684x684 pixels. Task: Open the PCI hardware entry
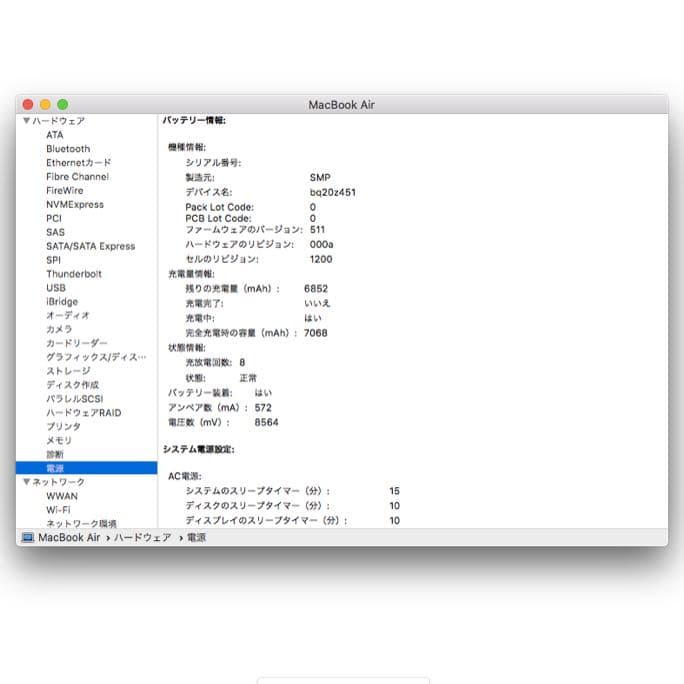point(54,219)
